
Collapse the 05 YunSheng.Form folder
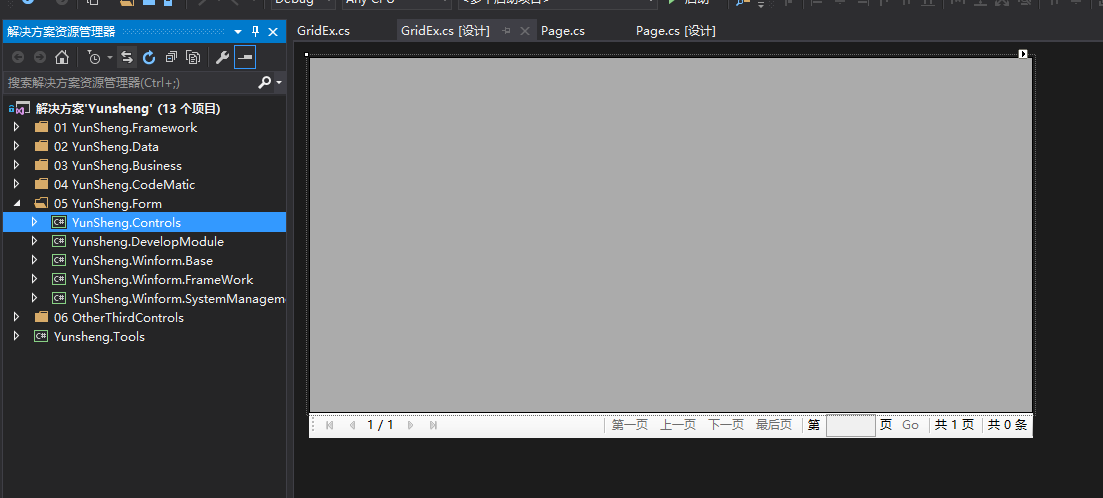pyautogui.click(x=17, y=204)
